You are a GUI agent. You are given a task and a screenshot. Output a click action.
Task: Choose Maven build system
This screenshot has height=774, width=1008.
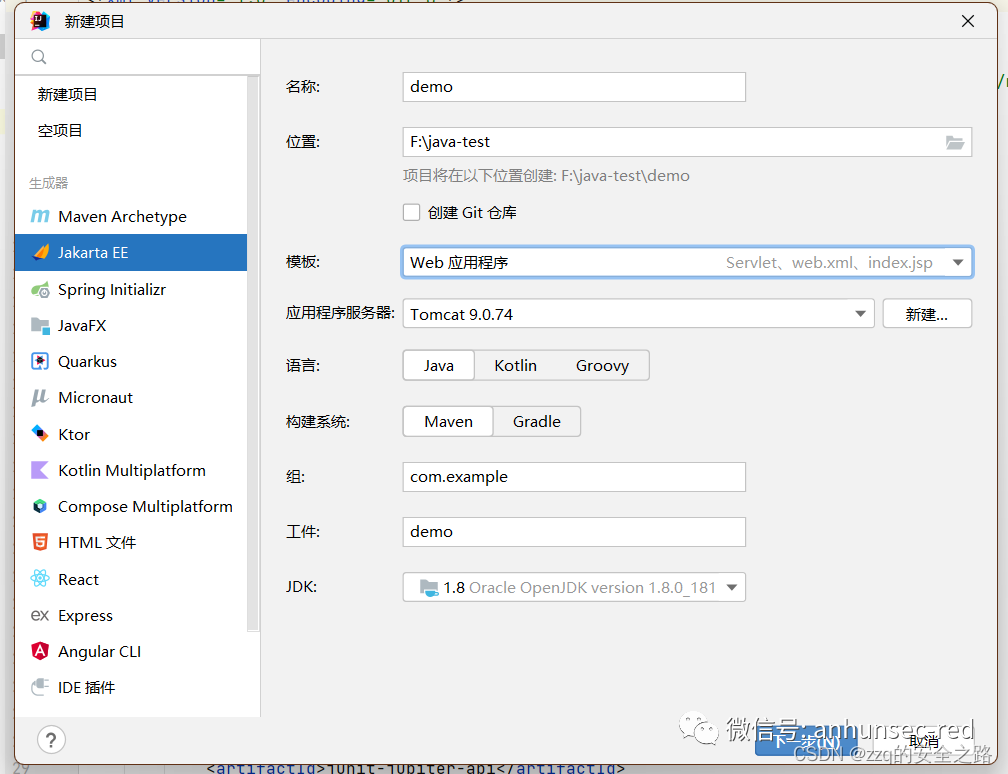tap(448, 422)
